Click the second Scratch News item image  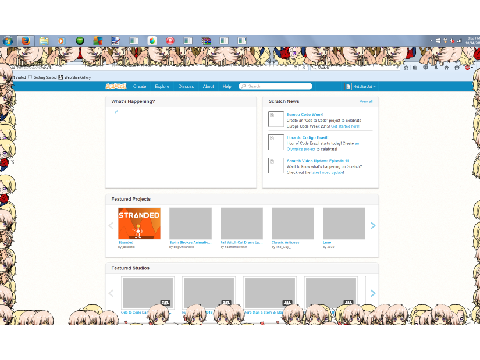tap(276, 142)
